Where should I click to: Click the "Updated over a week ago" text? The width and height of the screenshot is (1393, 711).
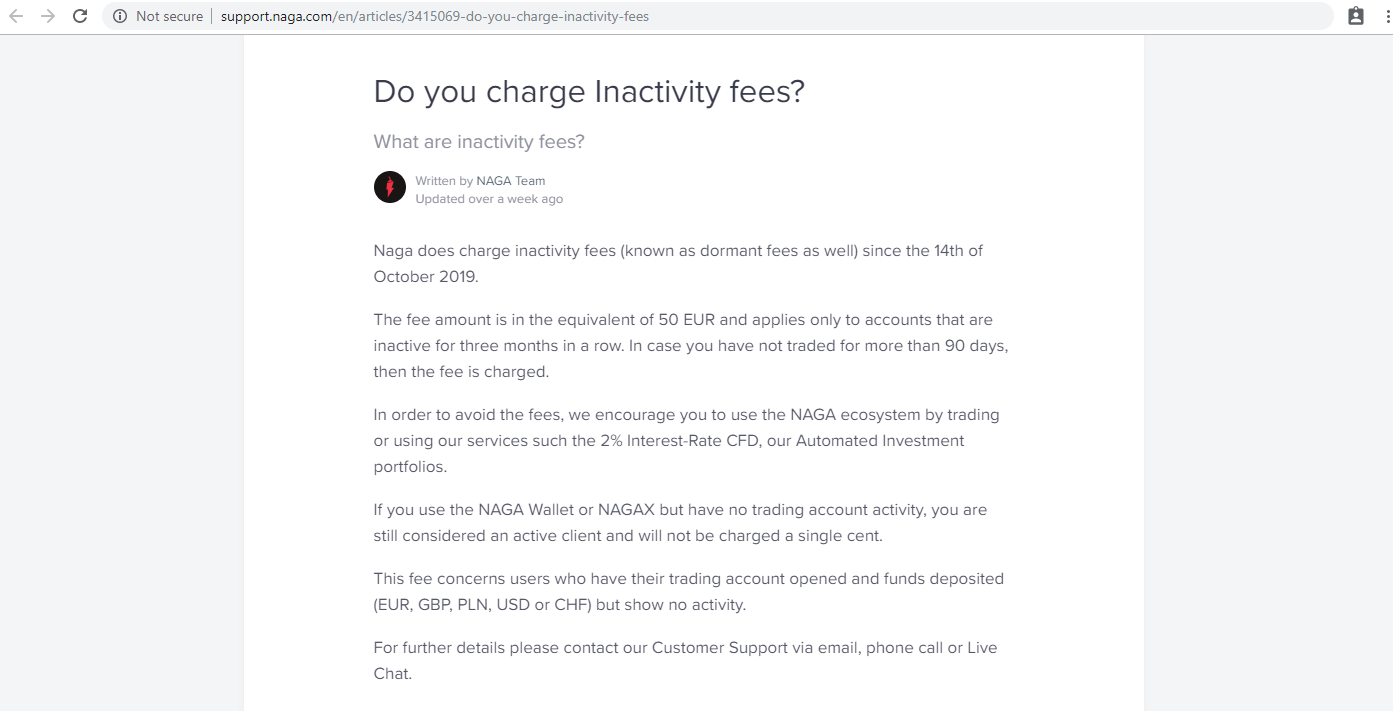(x=489, y=199)
